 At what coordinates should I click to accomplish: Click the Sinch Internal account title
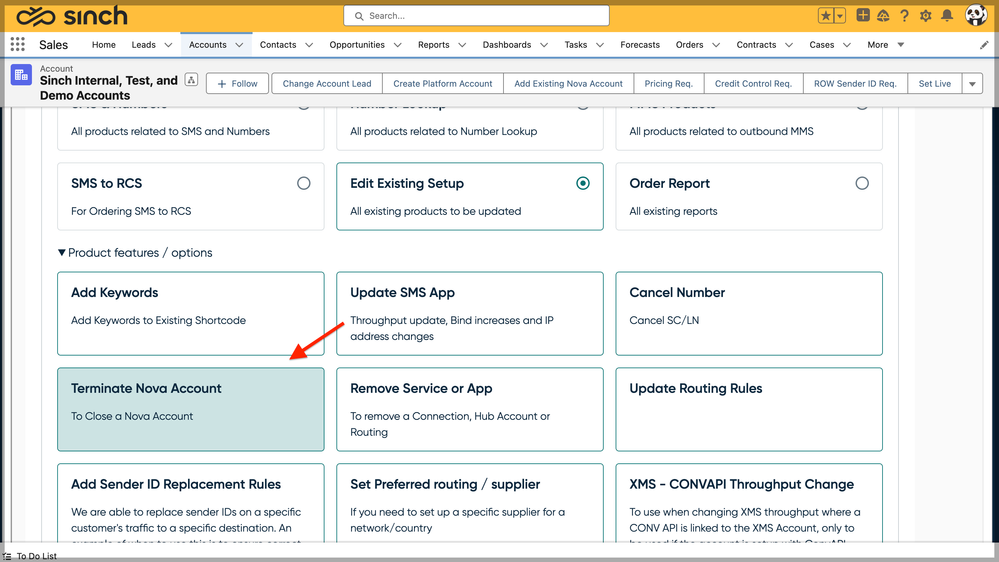coord(109,88)
